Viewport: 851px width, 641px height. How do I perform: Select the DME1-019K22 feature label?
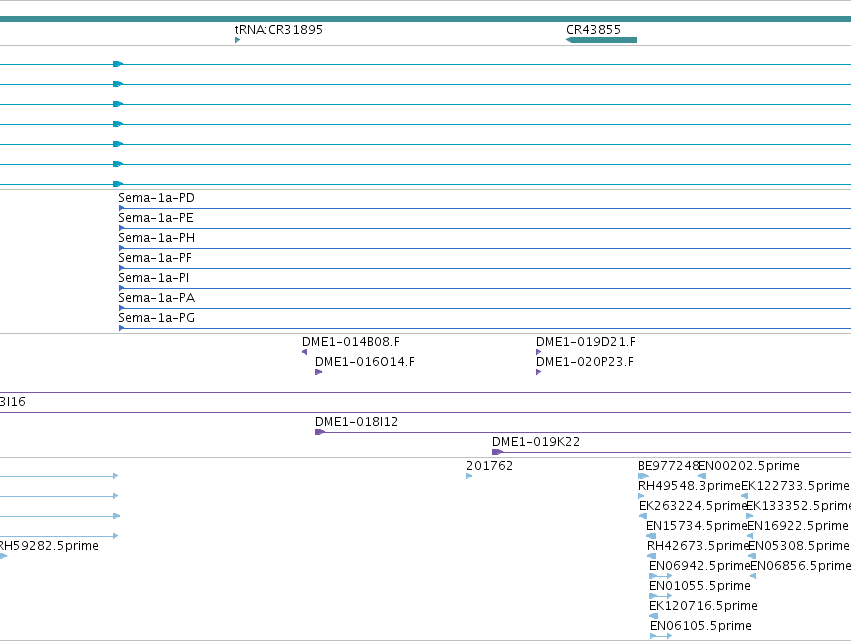coord(536,442)
